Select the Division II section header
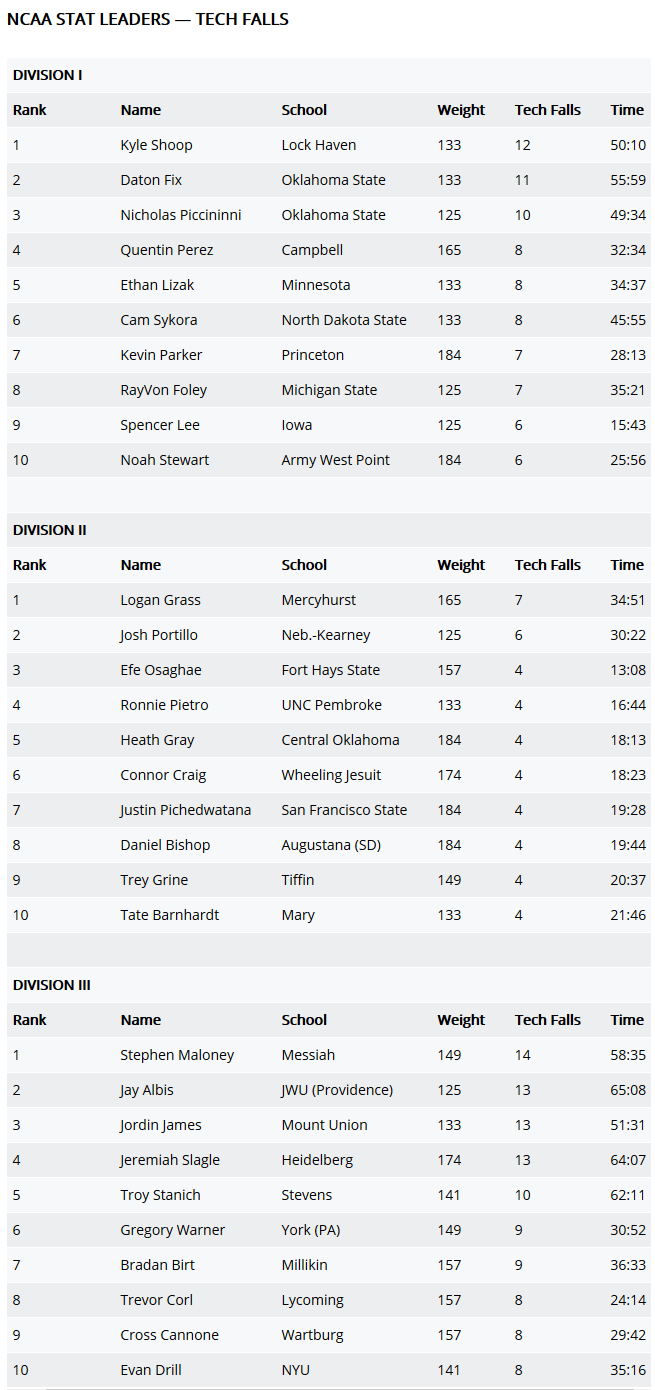 [50, 530]
